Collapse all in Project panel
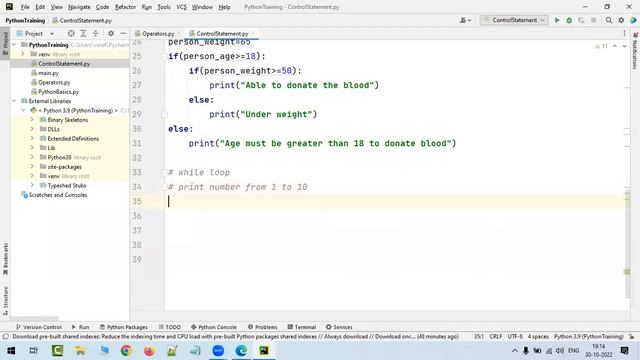Image resolution: width=640 pixels, height=360 pixels. [96, 33]
